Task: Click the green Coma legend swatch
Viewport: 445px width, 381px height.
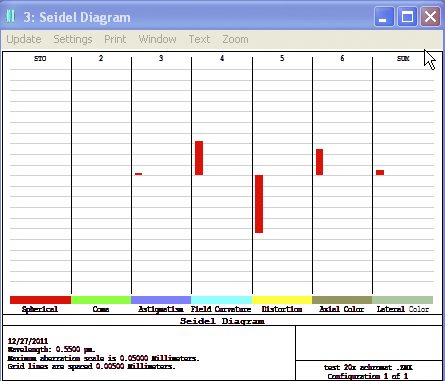Action: point(101,300)
